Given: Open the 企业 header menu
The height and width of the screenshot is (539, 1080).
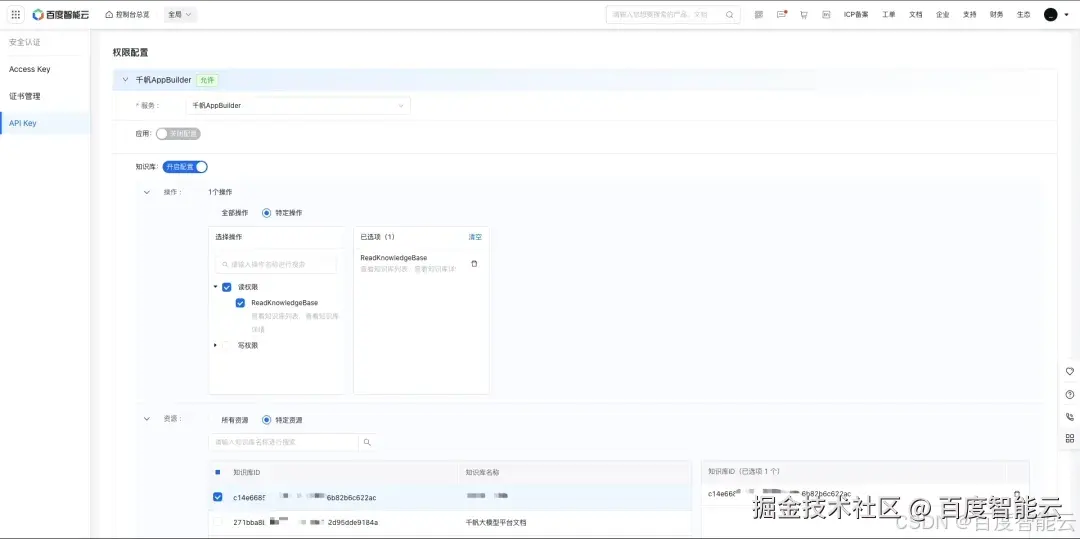Looking at the screenshot, I should (x=942, y=14).
